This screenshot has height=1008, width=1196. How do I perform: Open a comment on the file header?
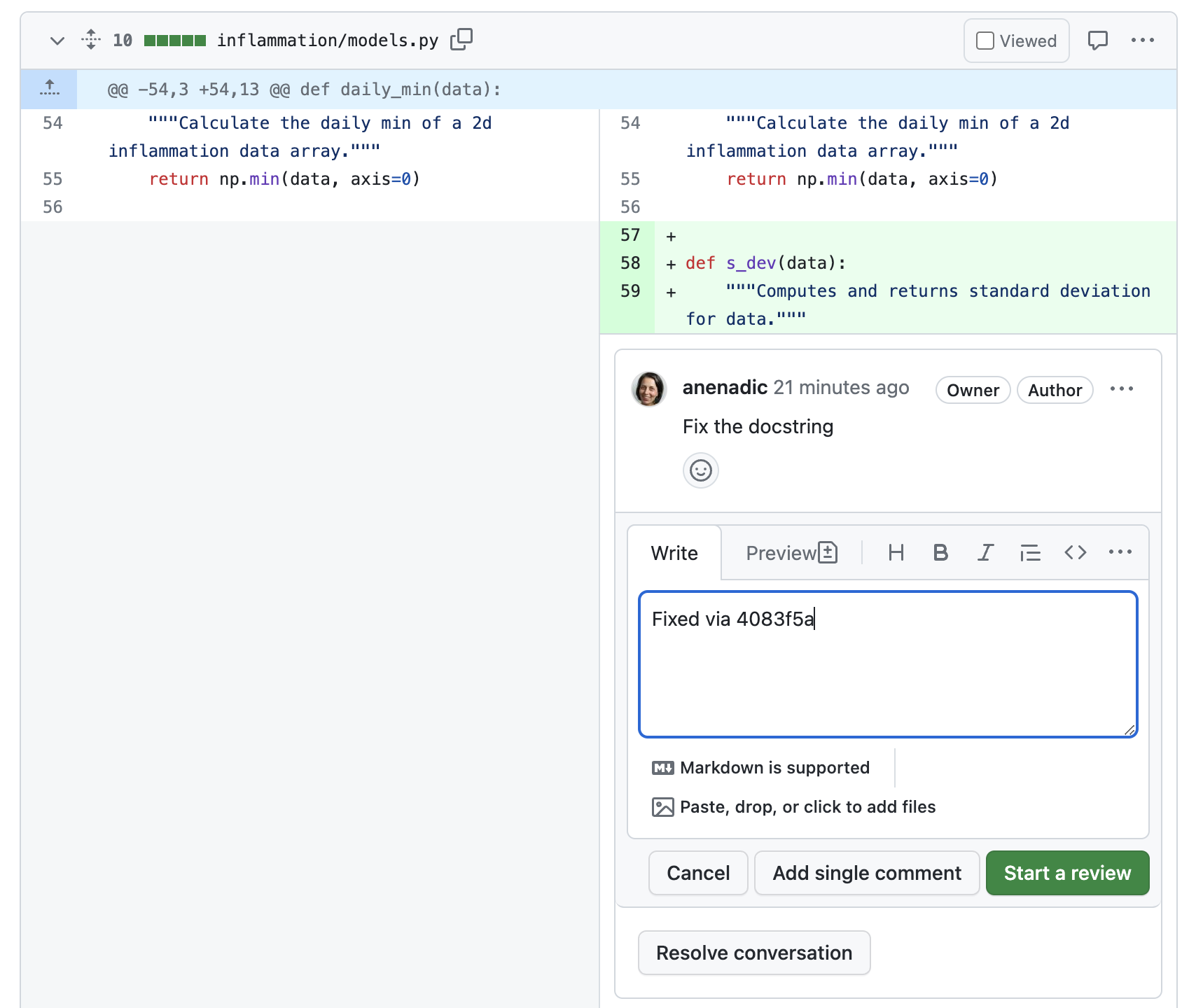(1098, 40)
